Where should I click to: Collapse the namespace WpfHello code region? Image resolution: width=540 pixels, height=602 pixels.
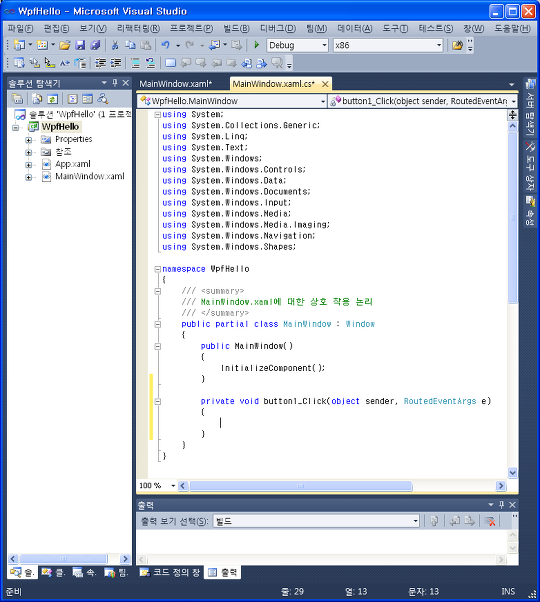pyautogui.click(x=157, y=269)
